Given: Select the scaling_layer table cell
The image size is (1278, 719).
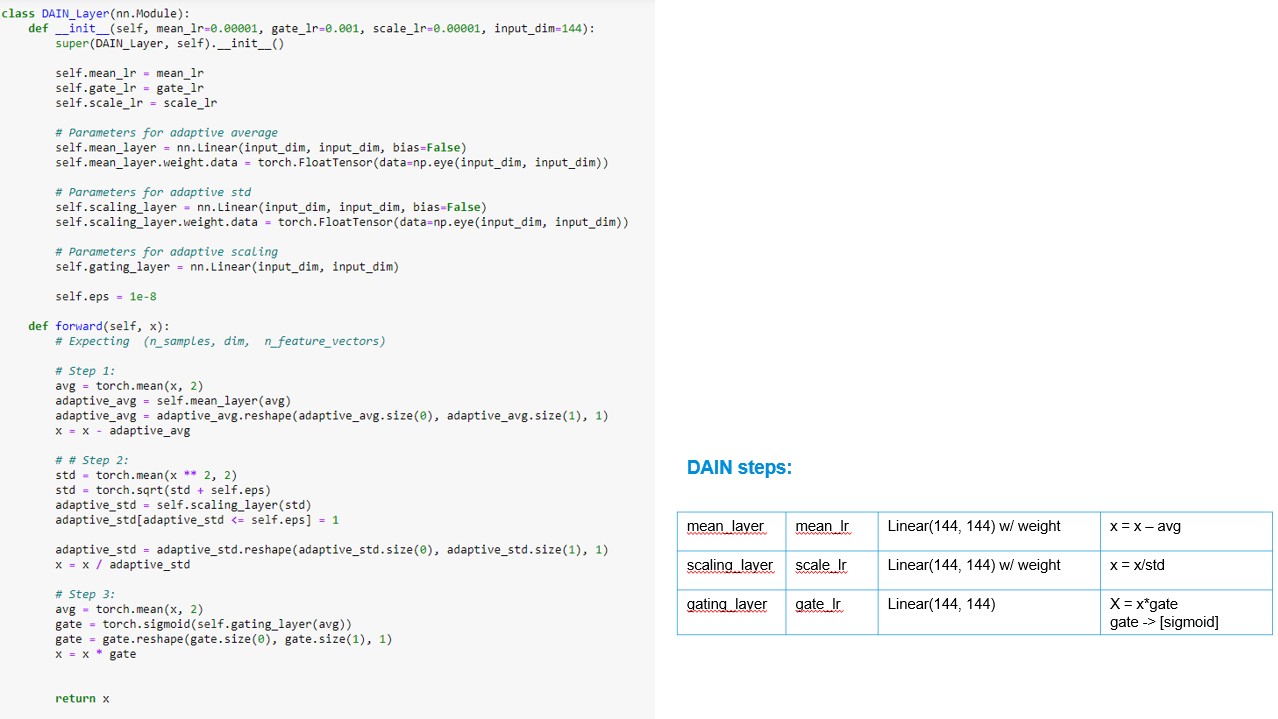Looking at the screenshot, I should point(729,565).
